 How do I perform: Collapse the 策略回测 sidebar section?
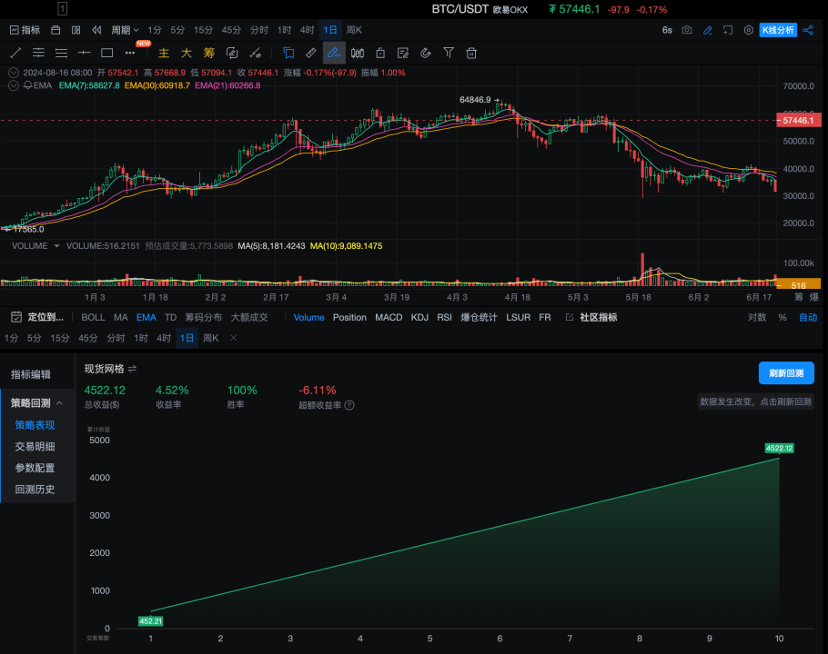coord(59,403)
